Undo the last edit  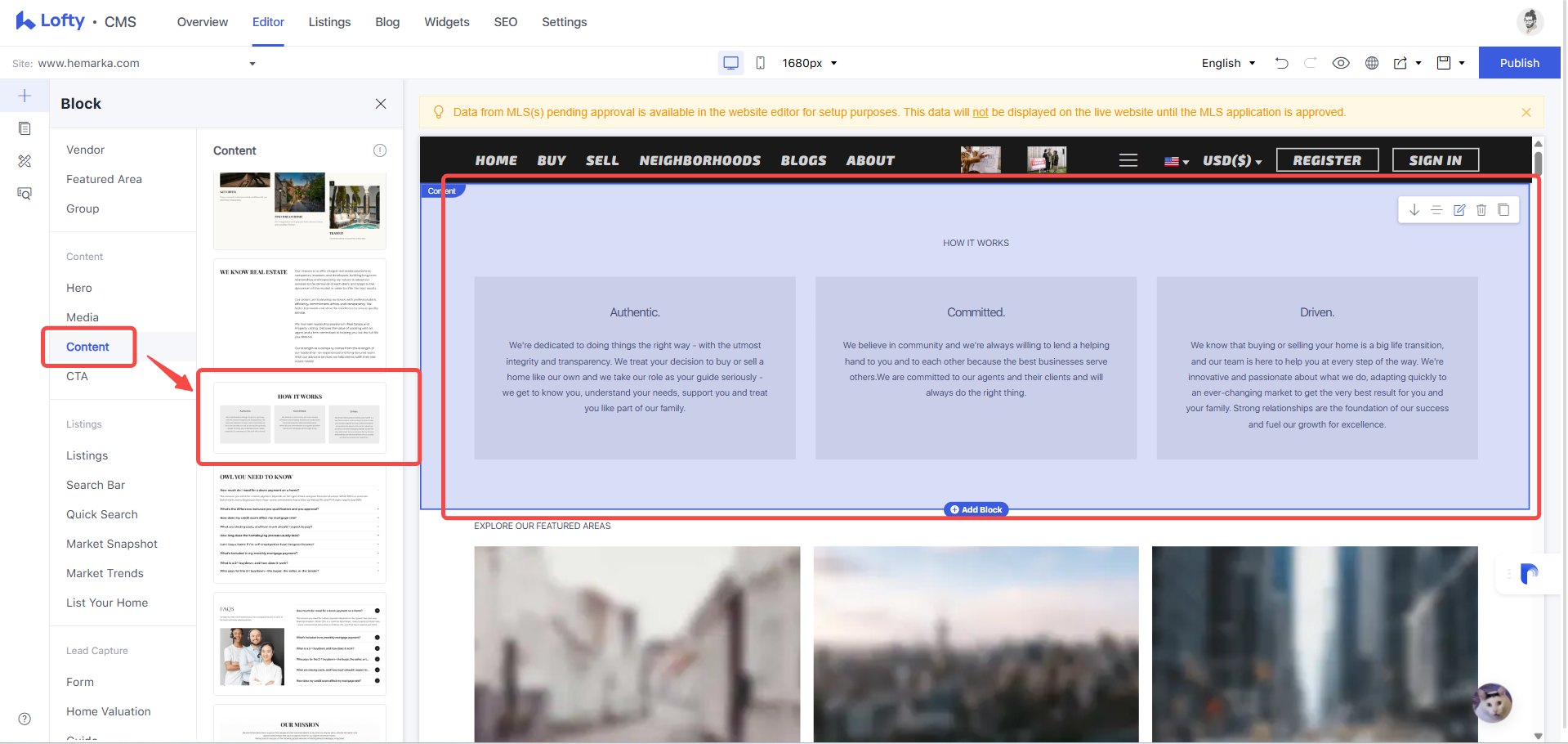[1281, 63]
